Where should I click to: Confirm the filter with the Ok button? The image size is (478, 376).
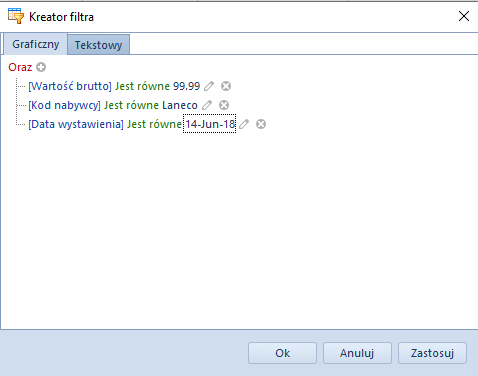tap(282, 353)
